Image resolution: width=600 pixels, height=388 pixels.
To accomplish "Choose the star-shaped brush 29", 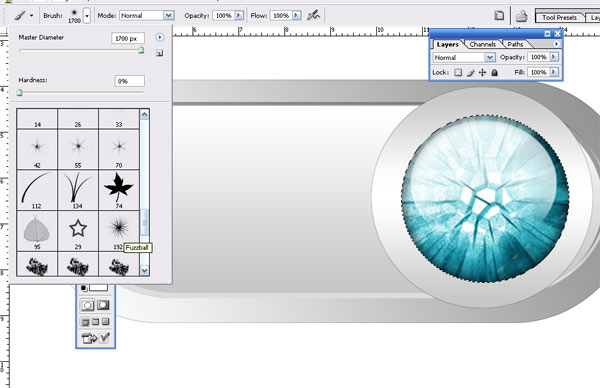I will [78, 231].
